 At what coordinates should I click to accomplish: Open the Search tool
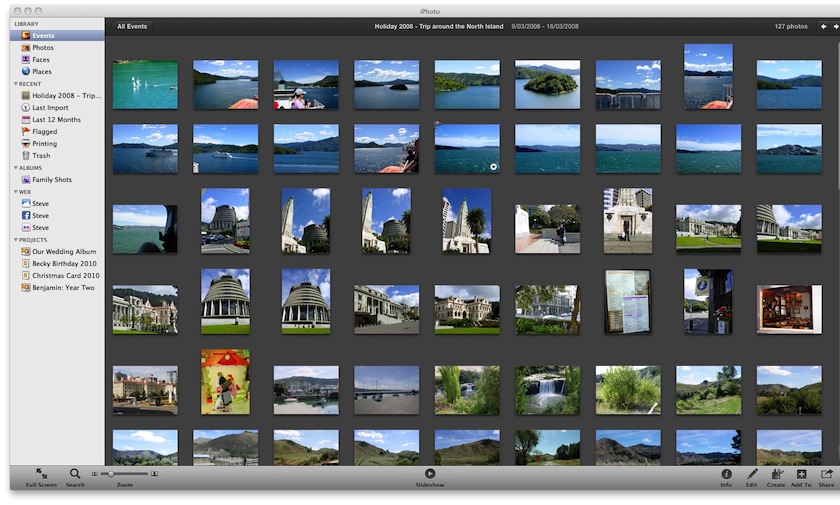point(75,478)
